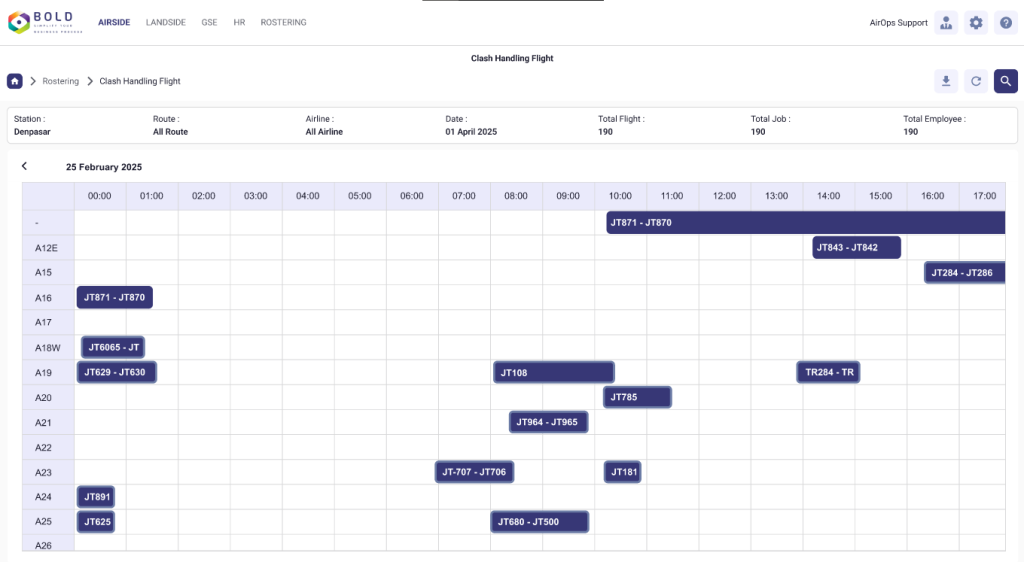Go to previous date with left chevron
The image size is (1024, 562).
(x=24, y=166)
